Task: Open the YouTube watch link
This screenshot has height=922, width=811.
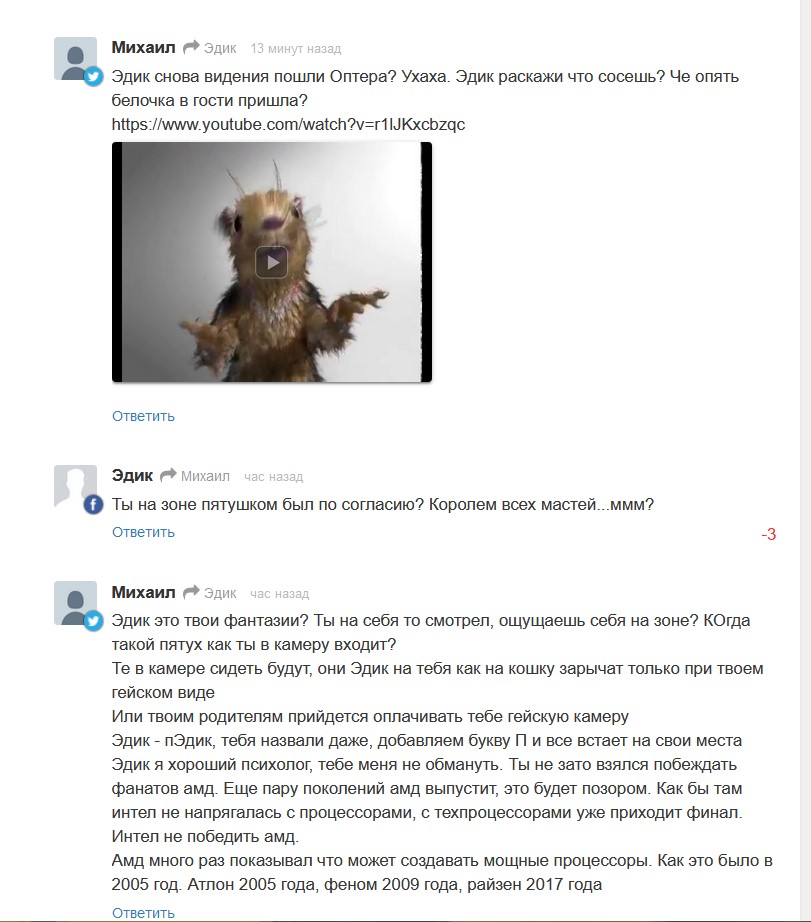Action: coord(288,125)
